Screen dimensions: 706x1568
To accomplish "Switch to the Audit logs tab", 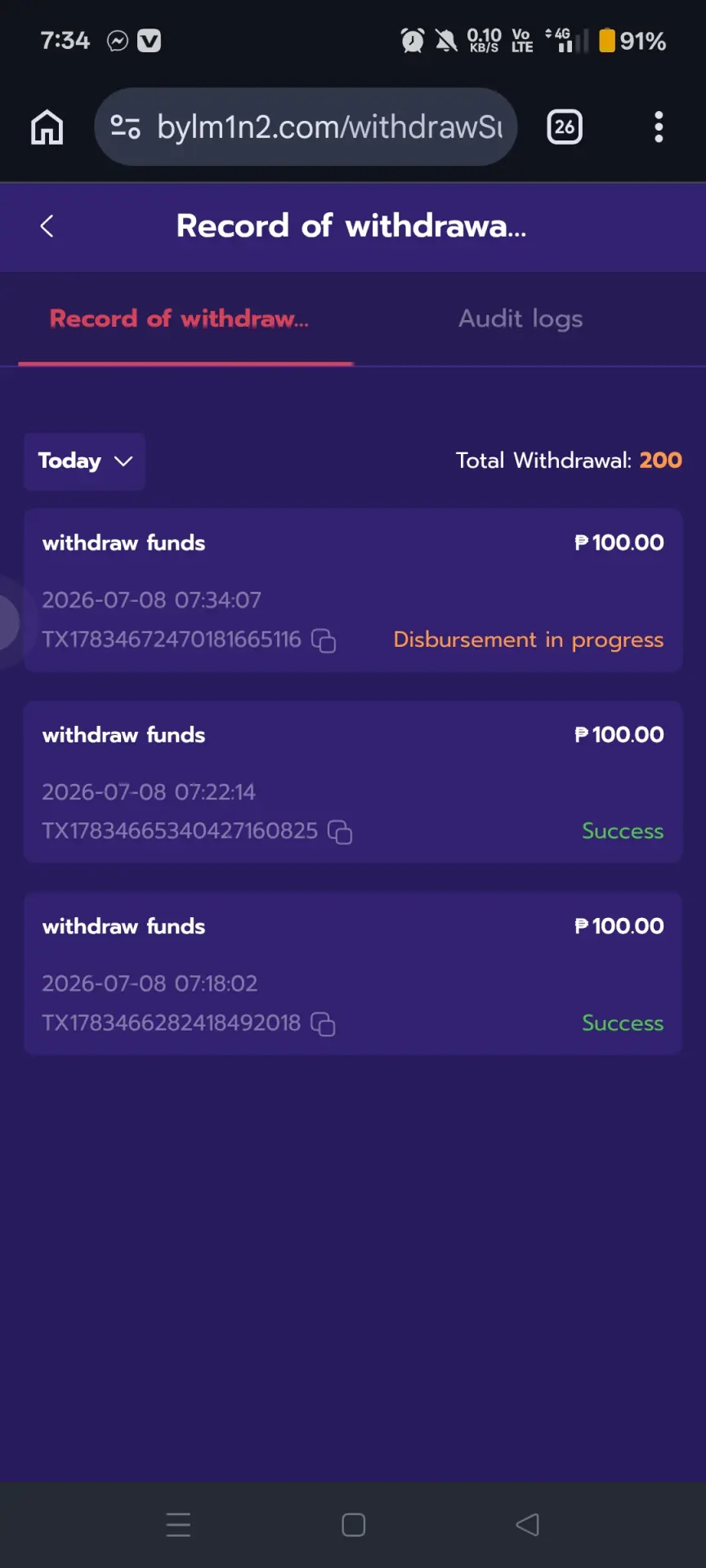I will click(521, 318).
